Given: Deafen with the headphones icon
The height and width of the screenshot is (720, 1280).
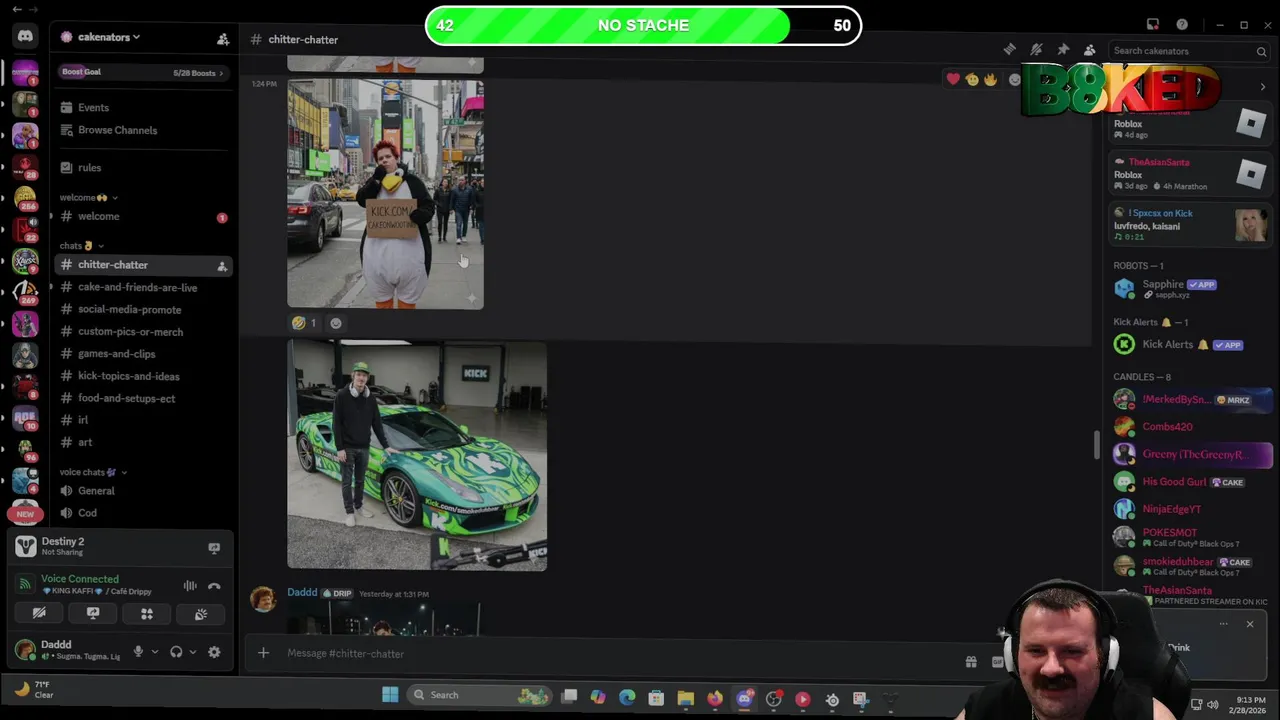Looking at the screenshot, I should click(176, 652).
